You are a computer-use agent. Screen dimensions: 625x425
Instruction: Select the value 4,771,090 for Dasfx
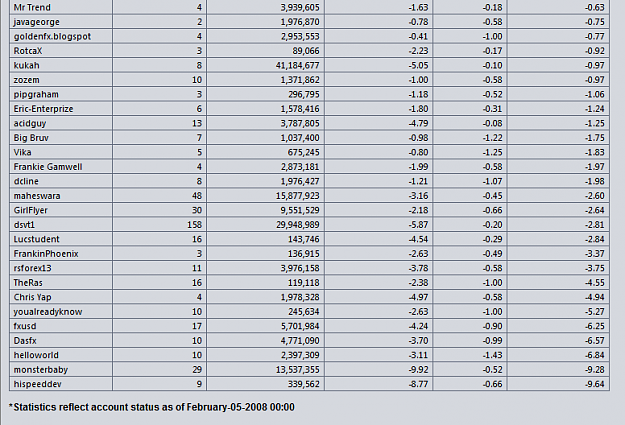coord(300,340)
